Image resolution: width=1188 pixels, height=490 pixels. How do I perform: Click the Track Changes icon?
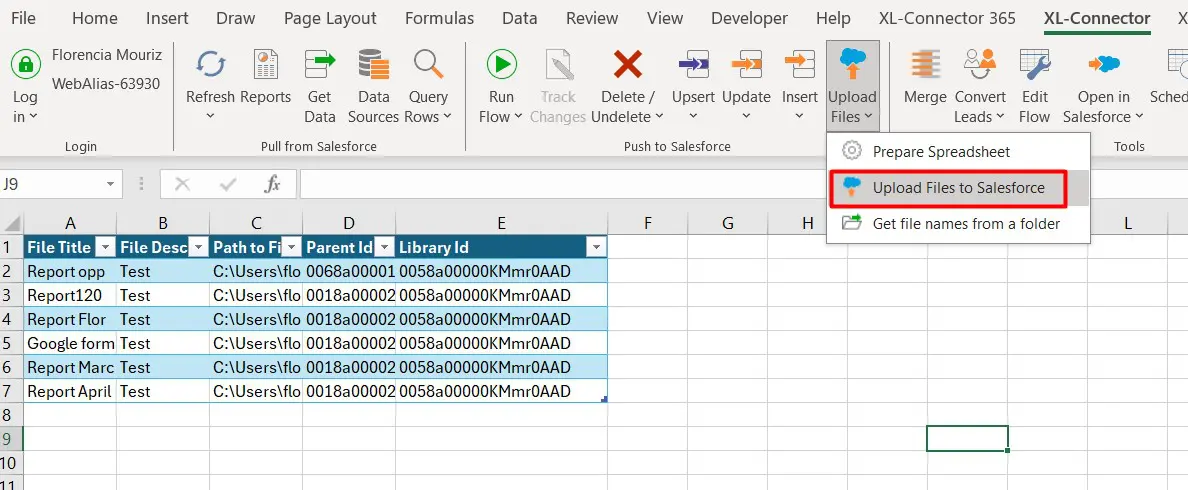click(x=558, y=64)
